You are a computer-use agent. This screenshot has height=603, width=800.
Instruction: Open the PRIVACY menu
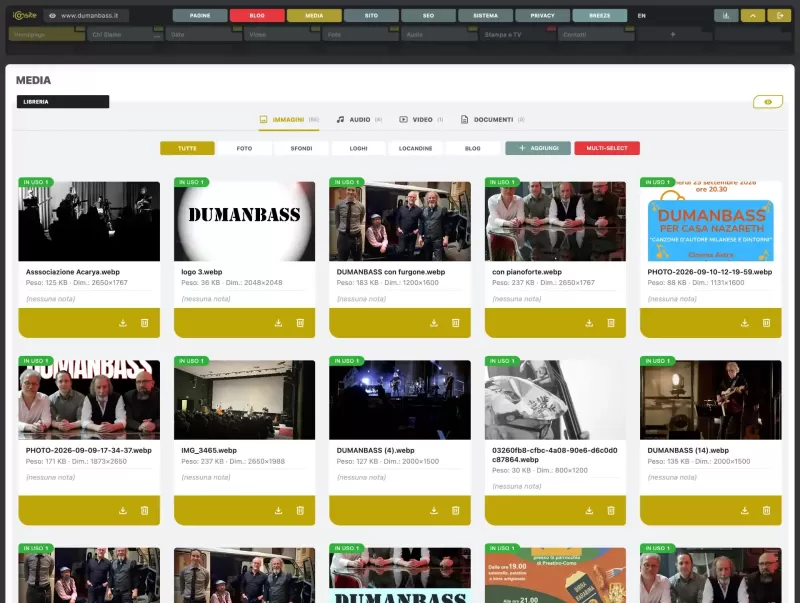(x=543, y=16)
